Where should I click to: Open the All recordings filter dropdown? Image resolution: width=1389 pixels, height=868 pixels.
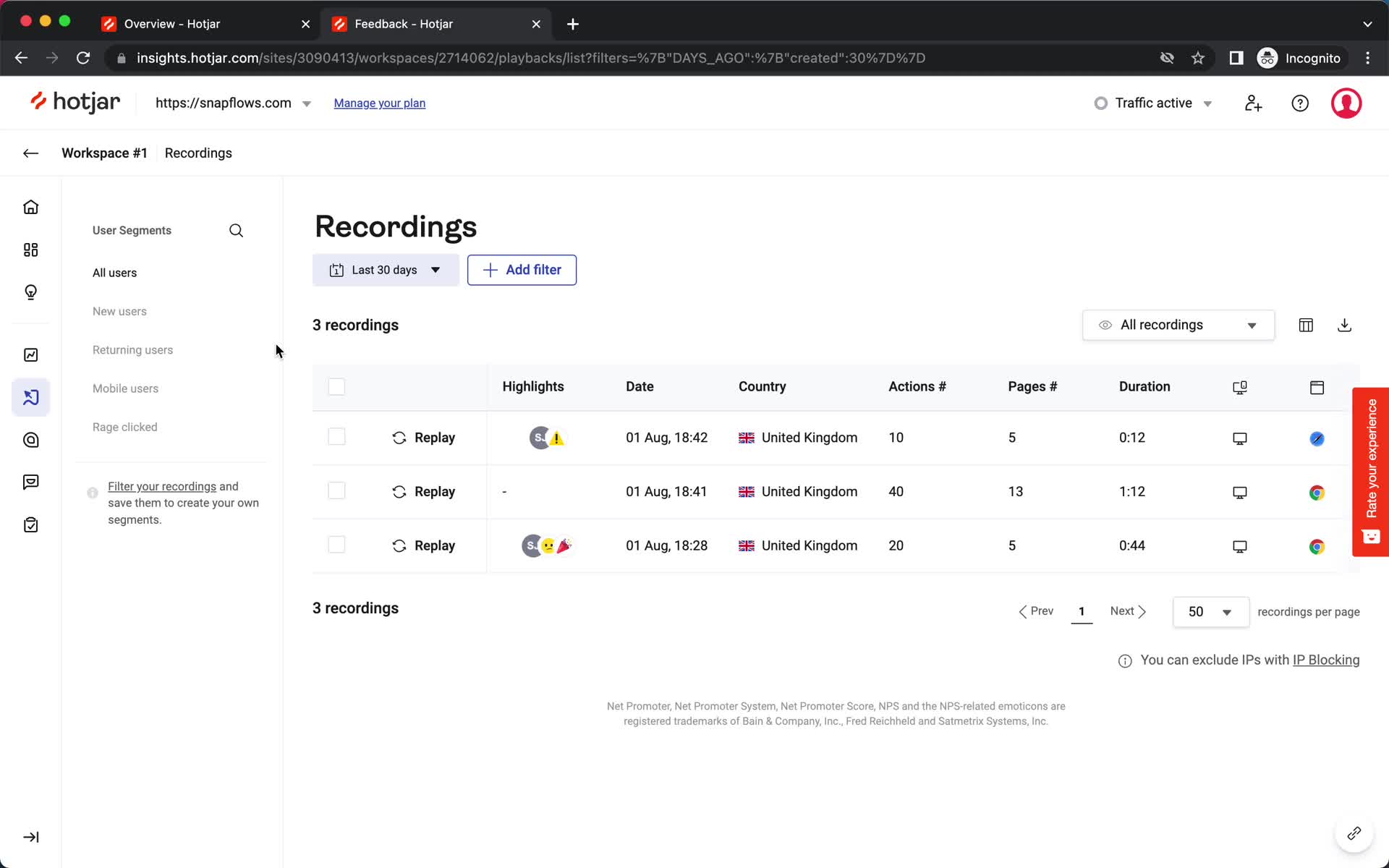tap(1179, 325)
